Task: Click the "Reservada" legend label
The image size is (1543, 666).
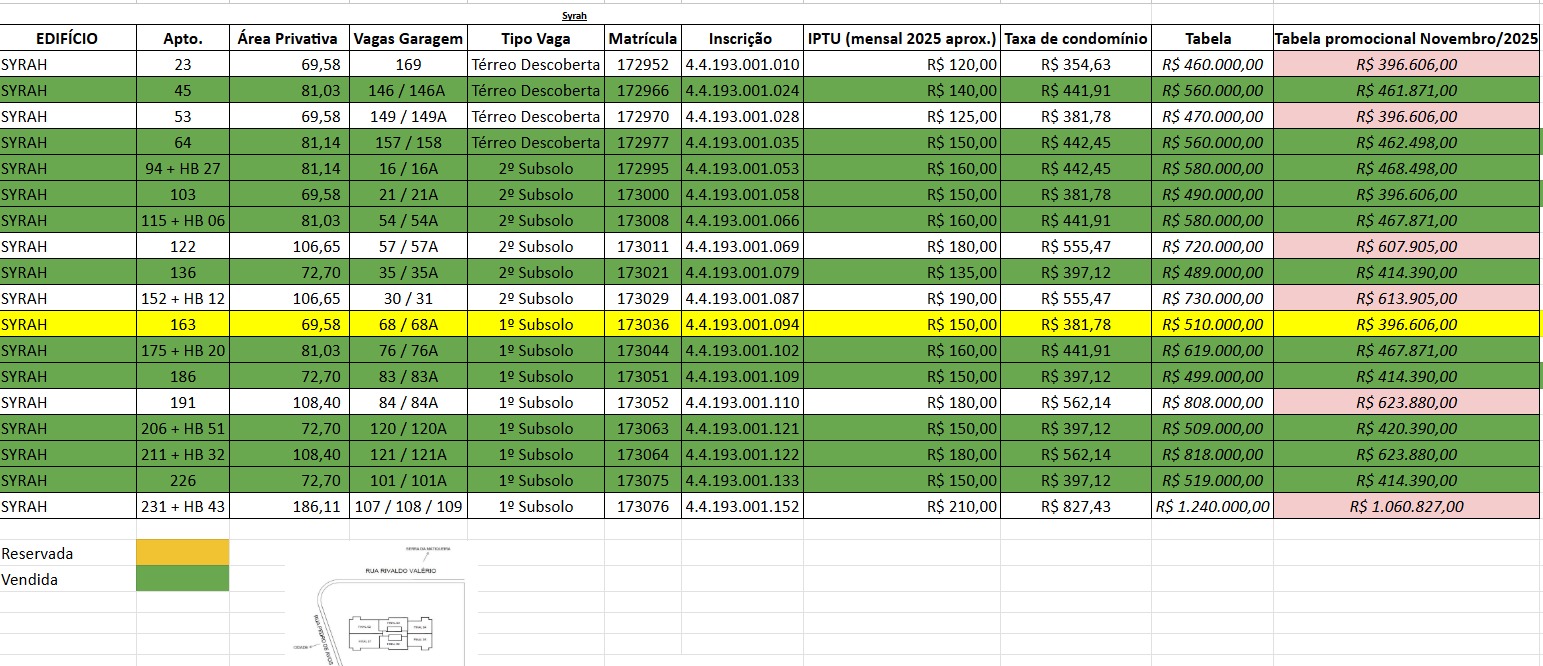Action: click(38, 553)
